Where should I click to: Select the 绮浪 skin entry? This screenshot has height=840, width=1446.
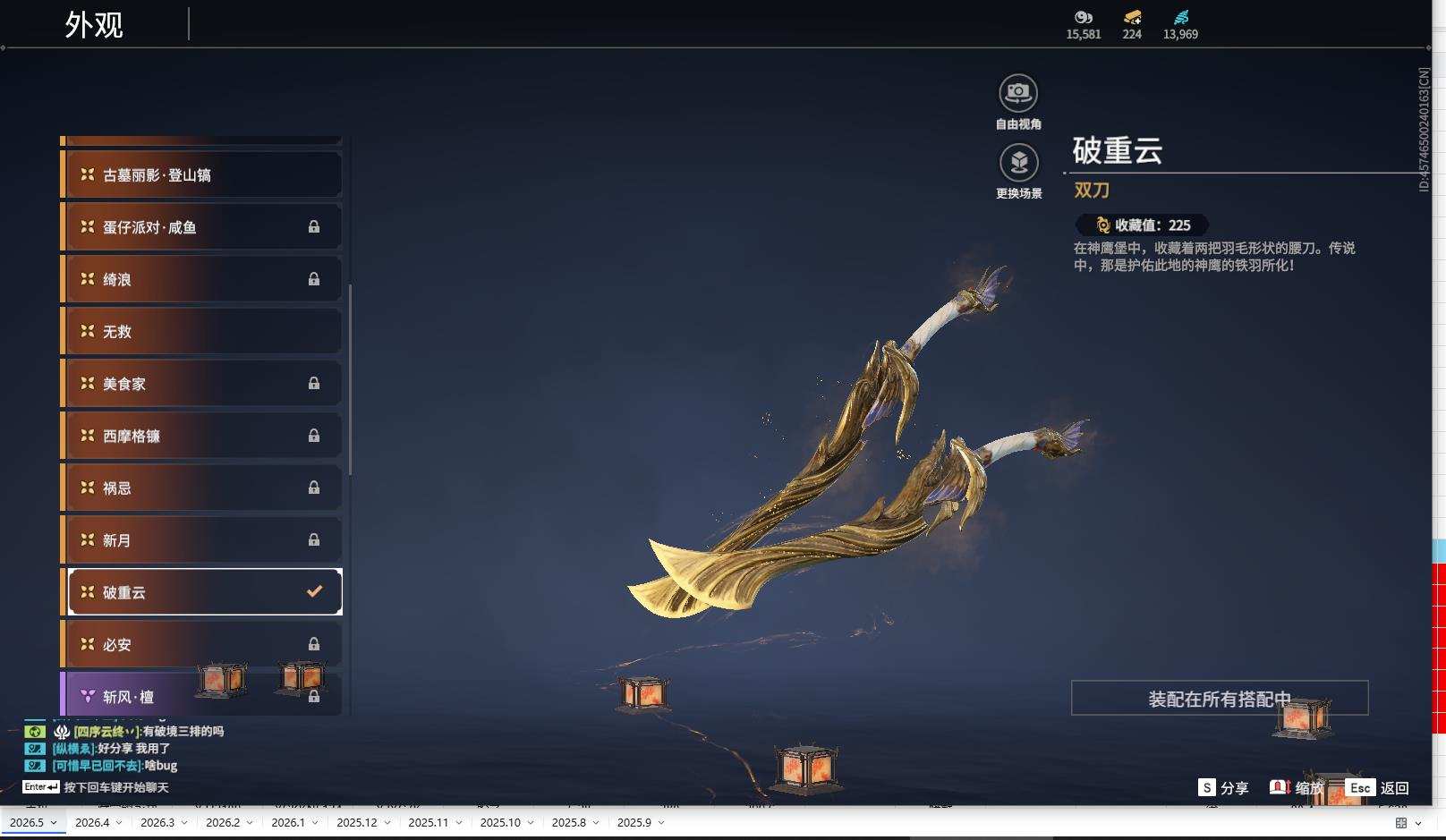pyautogui.click(x=201, y=279)
